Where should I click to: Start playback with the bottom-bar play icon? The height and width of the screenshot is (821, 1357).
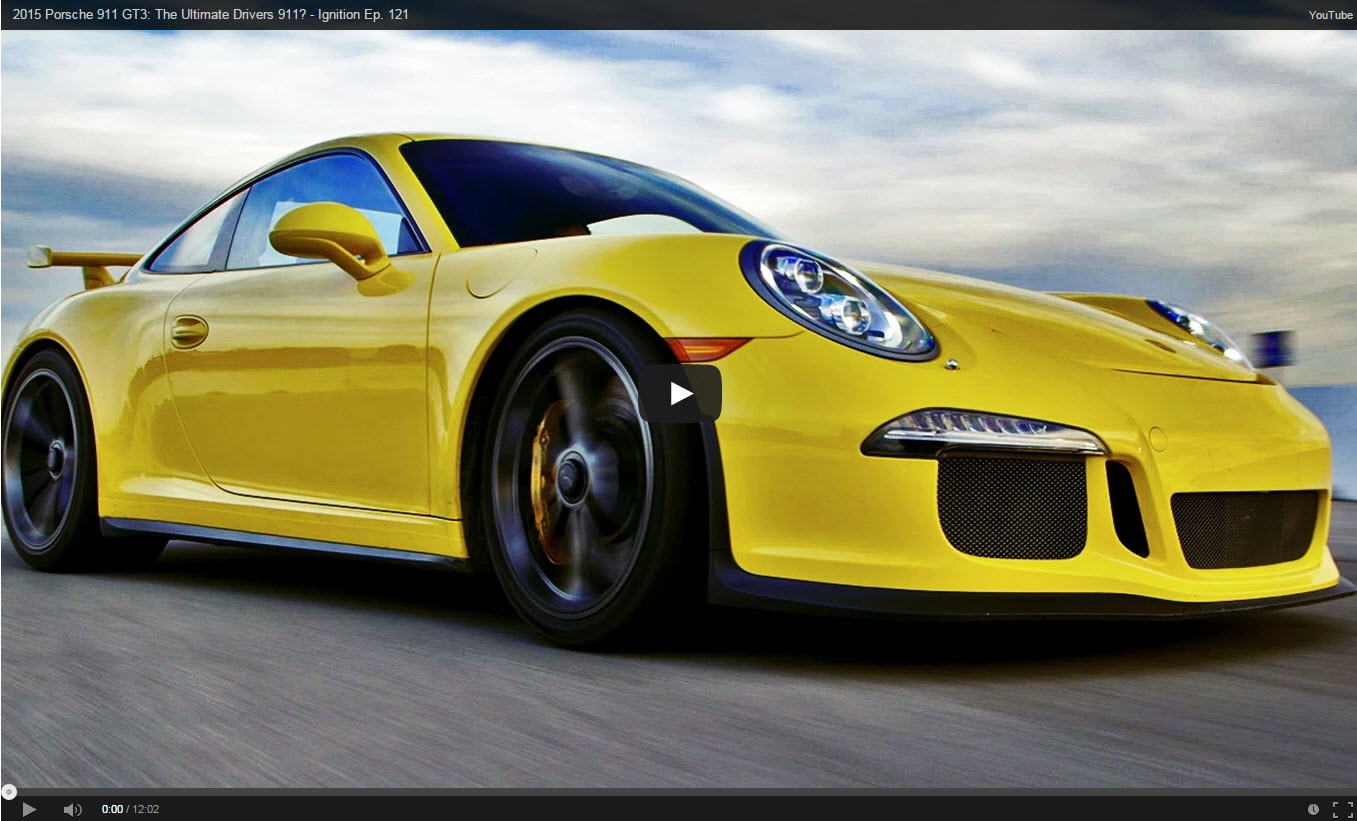pyautogui.click(x=29, y=809)
